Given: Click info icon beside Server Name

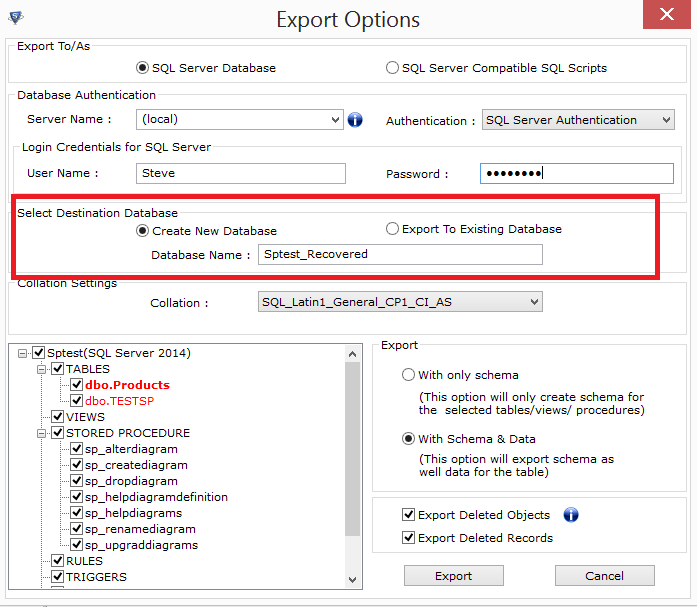Looking at the screenshot, I should pyautogui.click(x=355, y=120).
